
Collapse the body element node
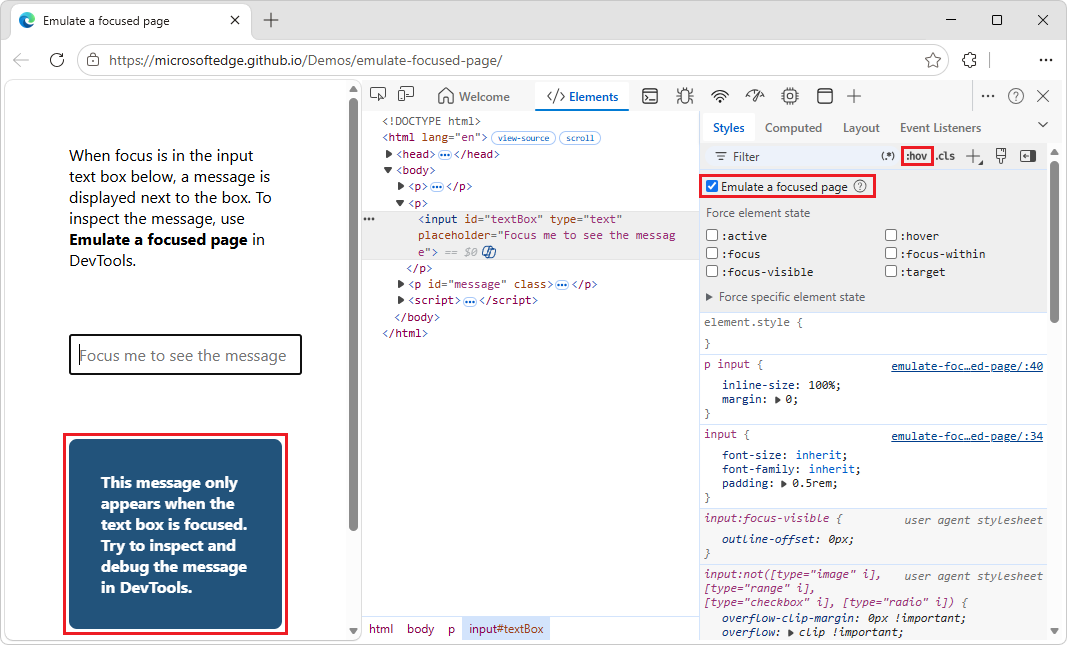click(388, 170)
